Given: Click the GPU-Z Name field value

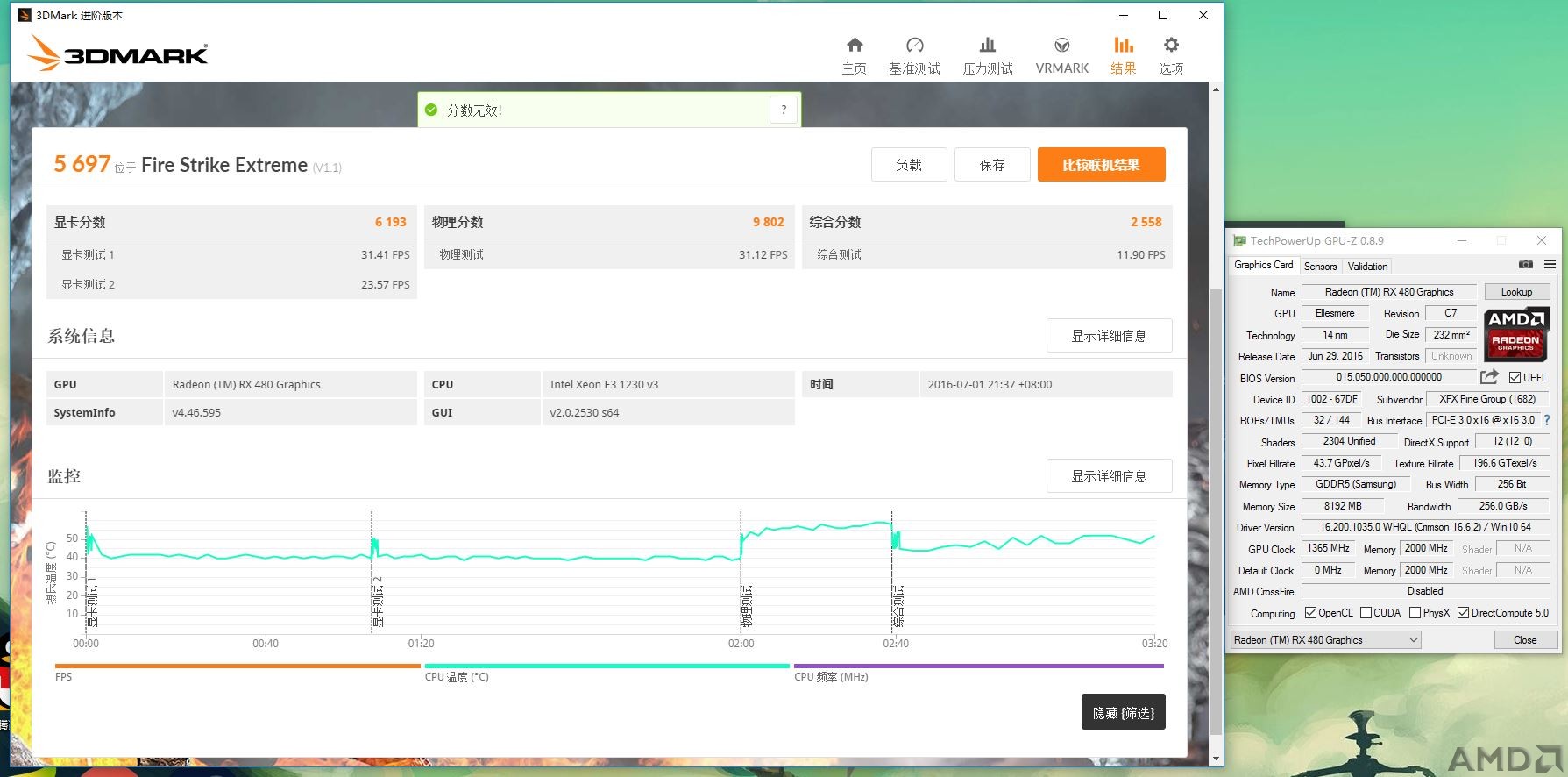Looking at the screenshot, I should pos(1389,292).
